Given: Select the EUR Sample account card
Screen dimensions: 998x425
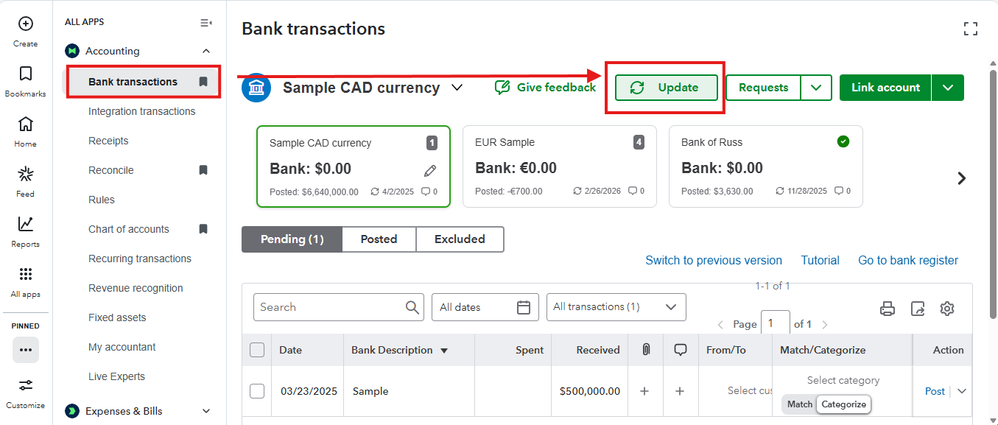Looking at the screenshot, I should coord(560,166).
